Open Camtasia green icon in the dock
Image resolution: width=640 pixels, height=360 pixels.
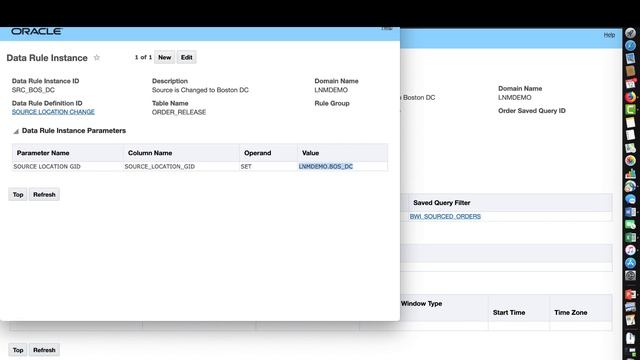[x=631, y=109]
